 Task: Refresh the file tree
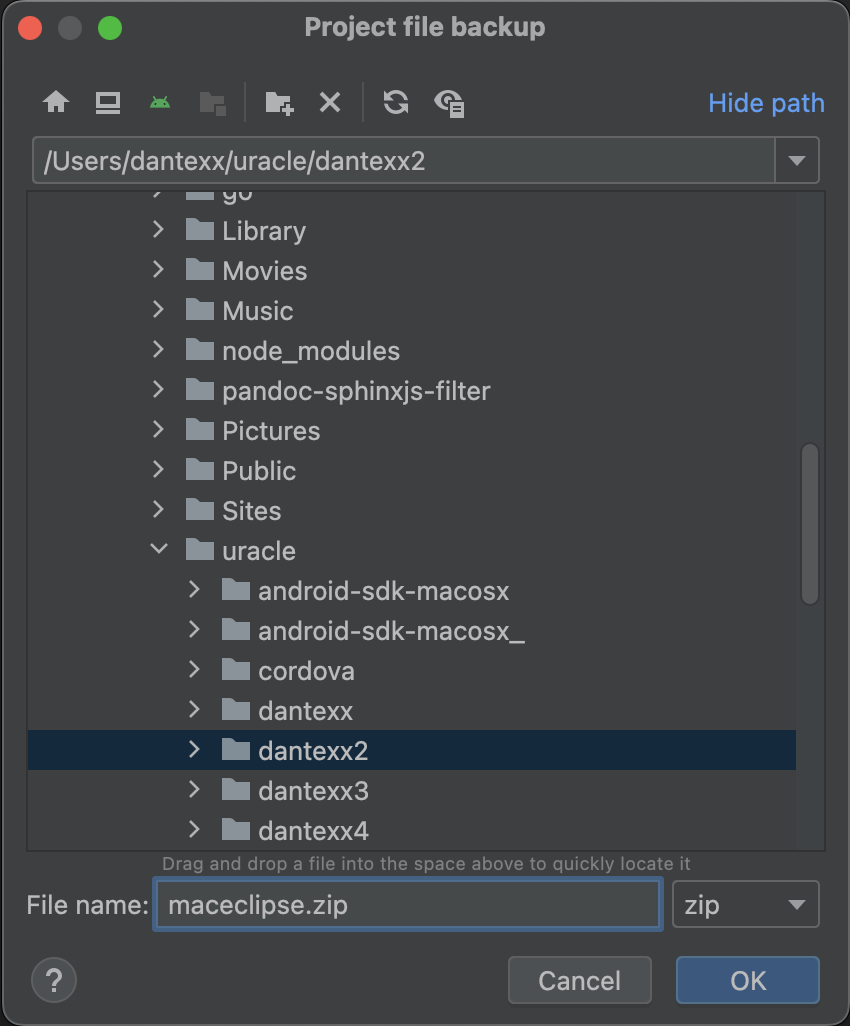click(x=396, y=102)
